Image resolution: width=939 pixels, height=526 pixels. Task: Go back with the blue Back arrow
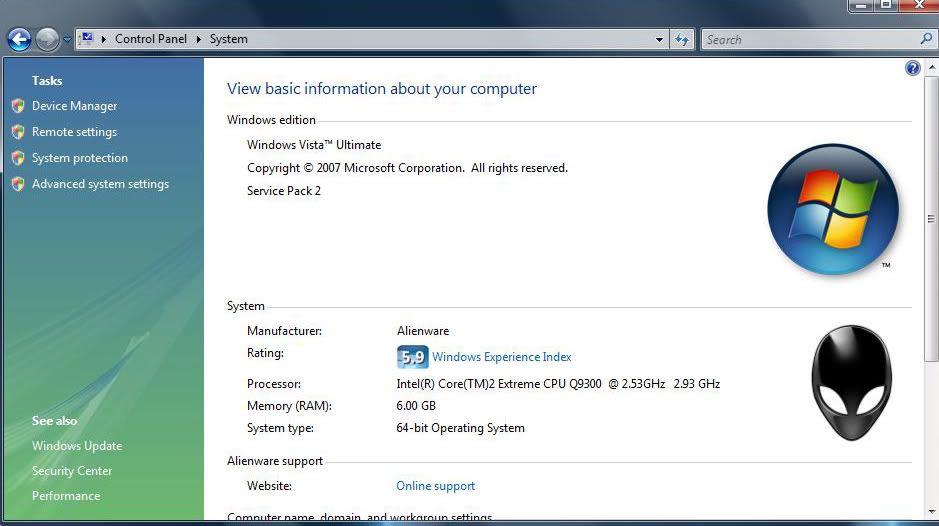tap(19, 40)
